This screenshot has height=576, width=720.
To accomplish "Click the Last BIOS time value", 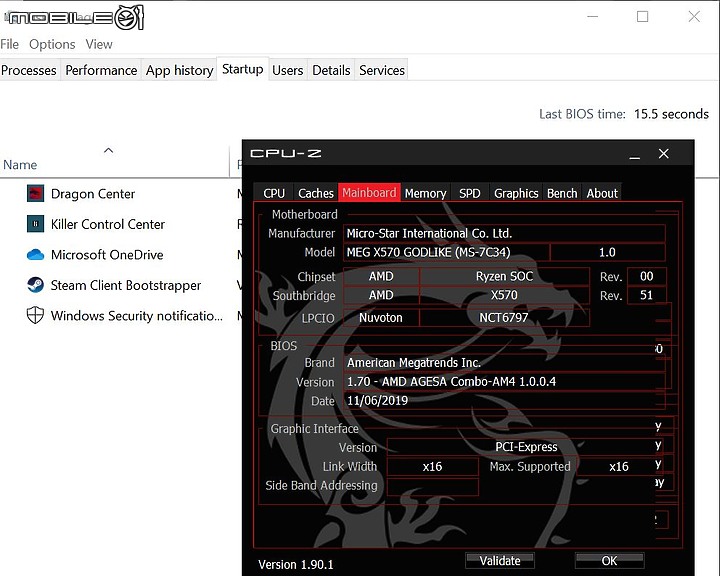I will [671, 114].
